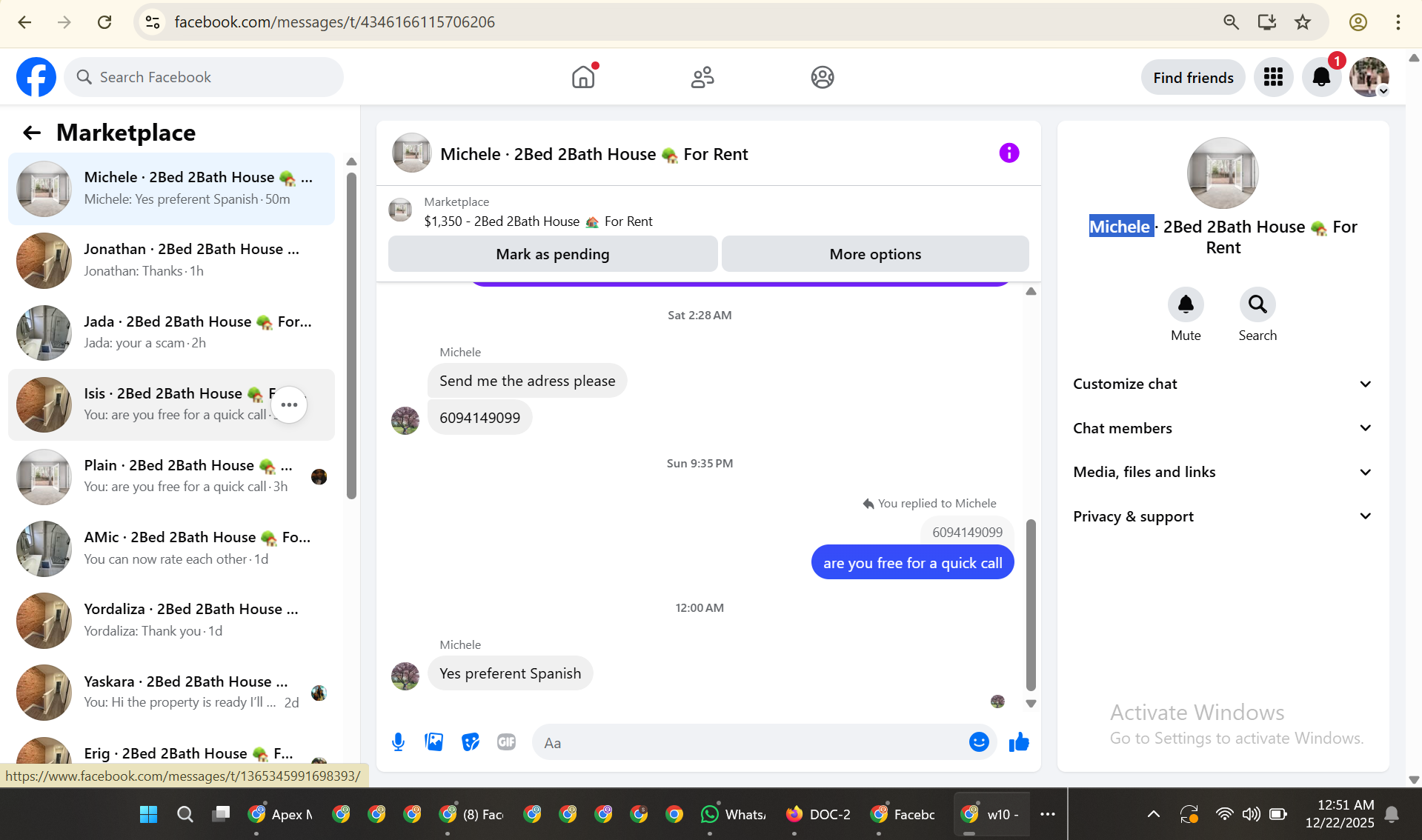The height and width of the screenshot is (840, 1422).
Task: Click the Find friends button
Action: pos(1193,77)
